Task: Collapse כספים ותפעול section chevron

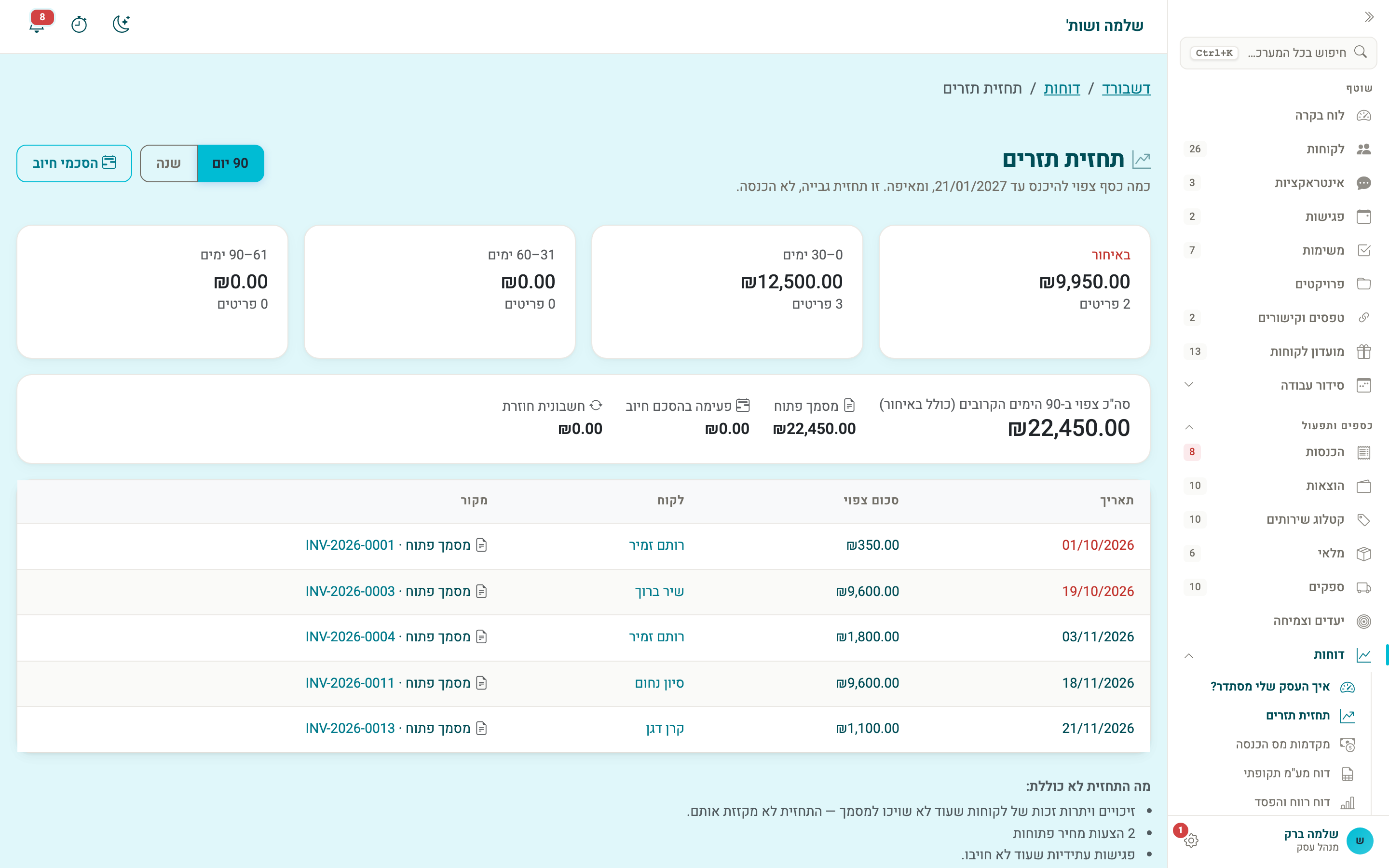Action: coord(1189,427)
